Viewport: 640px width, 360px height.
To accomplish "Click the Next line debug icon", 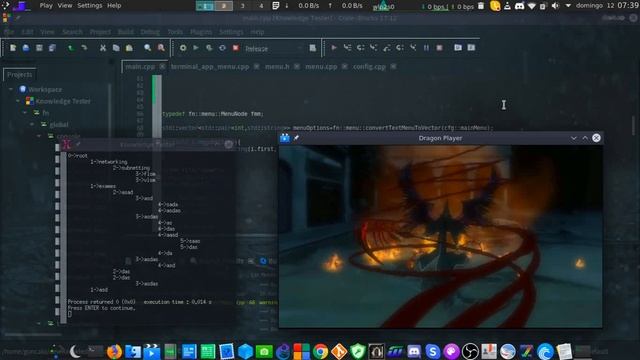I will tap(360, 48).
